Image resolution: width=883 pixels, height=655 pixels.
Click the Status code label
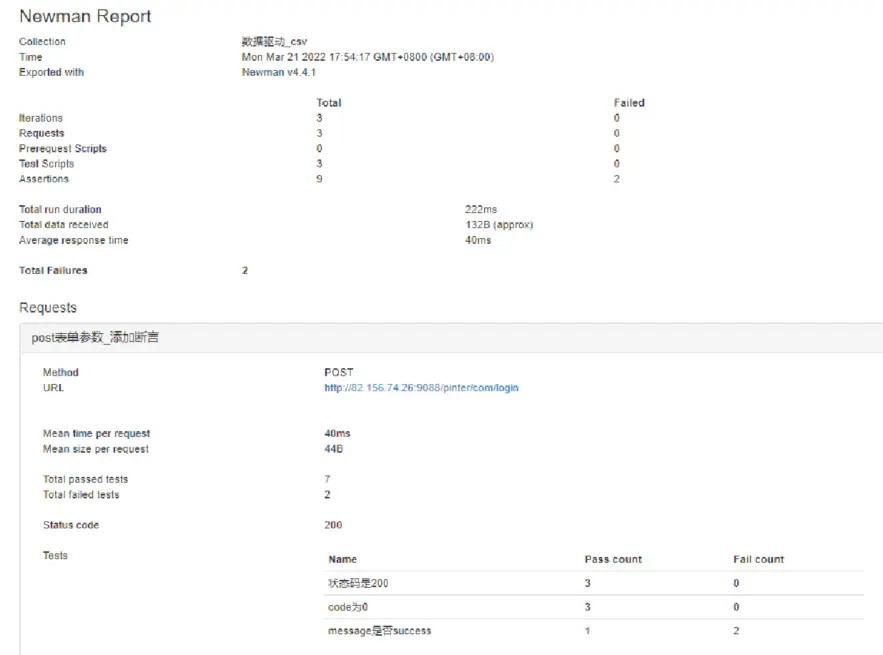tap(71, 525)
